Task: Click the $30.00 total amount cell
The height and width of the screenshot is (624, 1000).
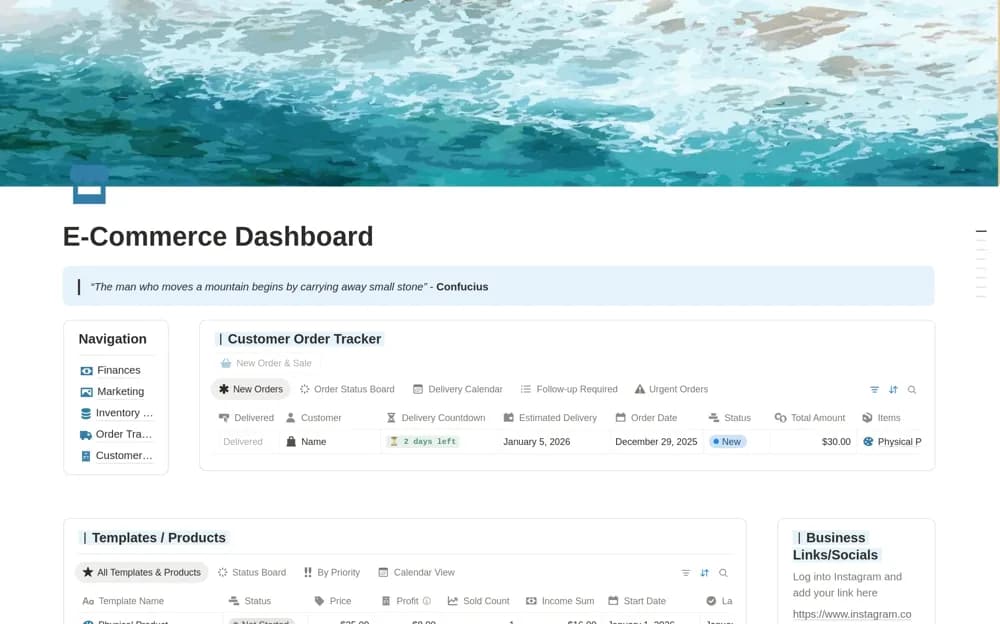Action: [x=836, y=442]
